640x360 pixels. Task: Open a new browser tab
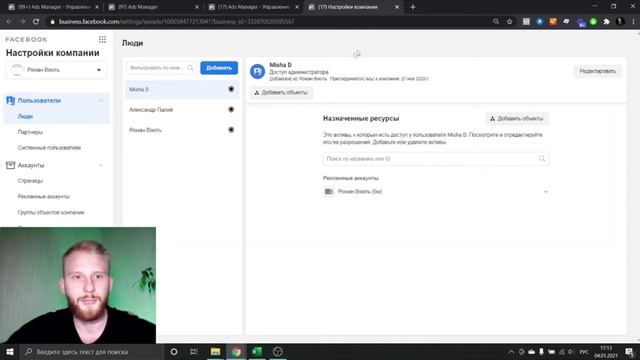[x=413, y=7]
